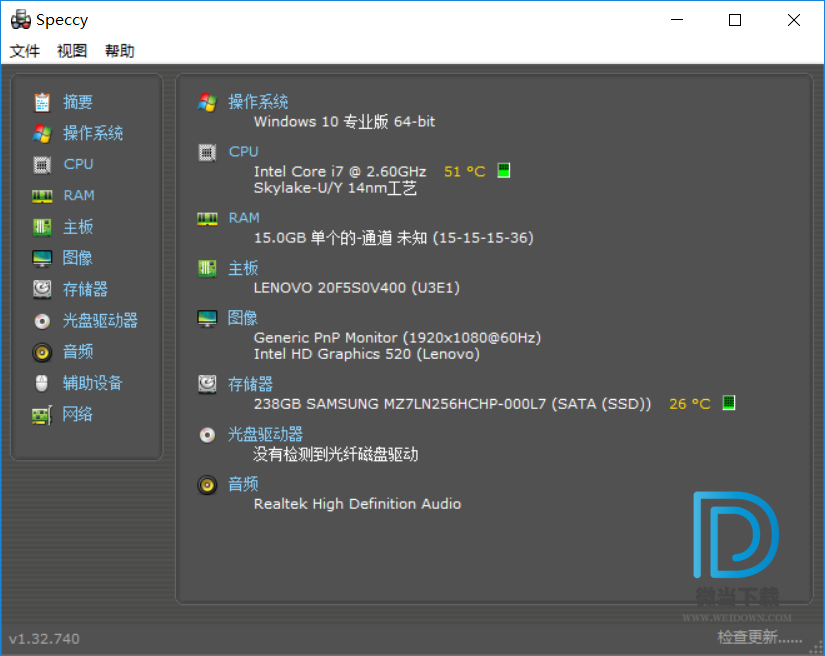825x656 pixels.
Task: Click the LENOVO 20F5S0V400 (U3E1) text
Action: click(357, 288)
